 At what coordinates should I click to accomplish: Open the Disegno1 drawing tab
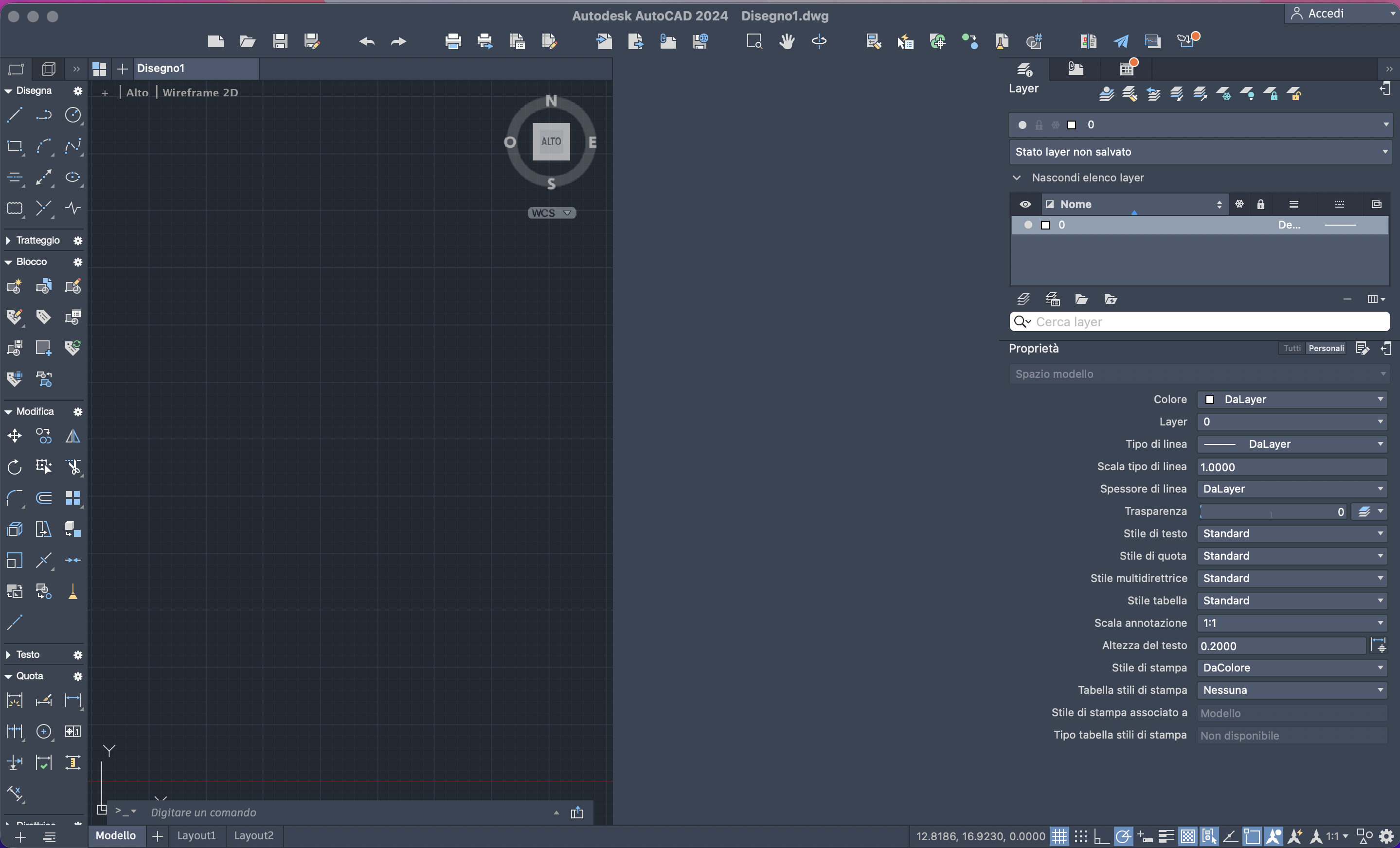click(x=161, y=68)
